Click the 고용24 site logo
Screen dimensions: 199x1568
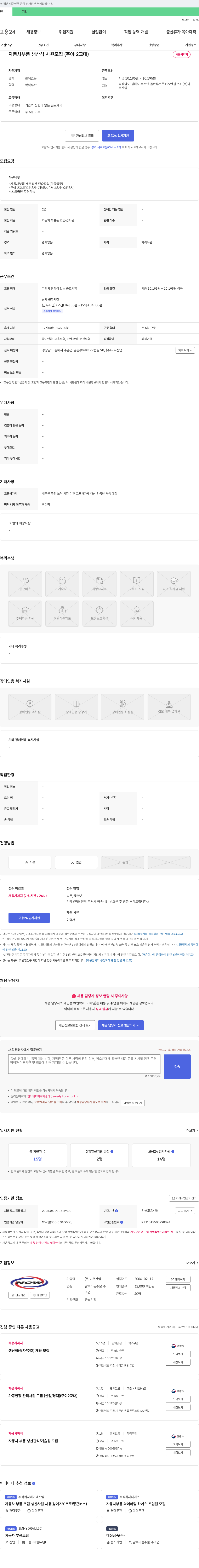(x=8, y=32)
